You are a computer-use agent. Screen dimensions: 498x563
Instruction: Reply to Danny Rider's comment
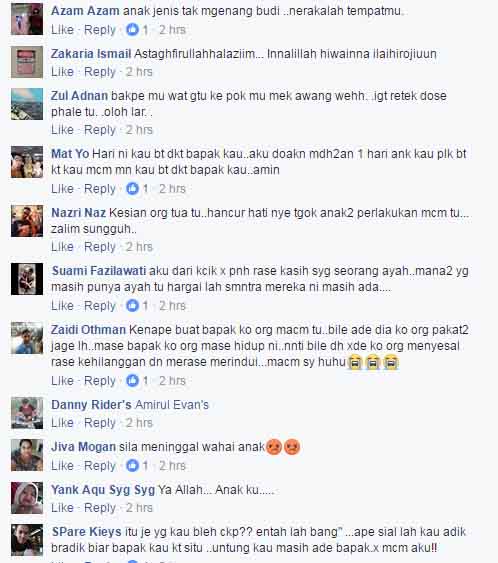tap(100, 423)
